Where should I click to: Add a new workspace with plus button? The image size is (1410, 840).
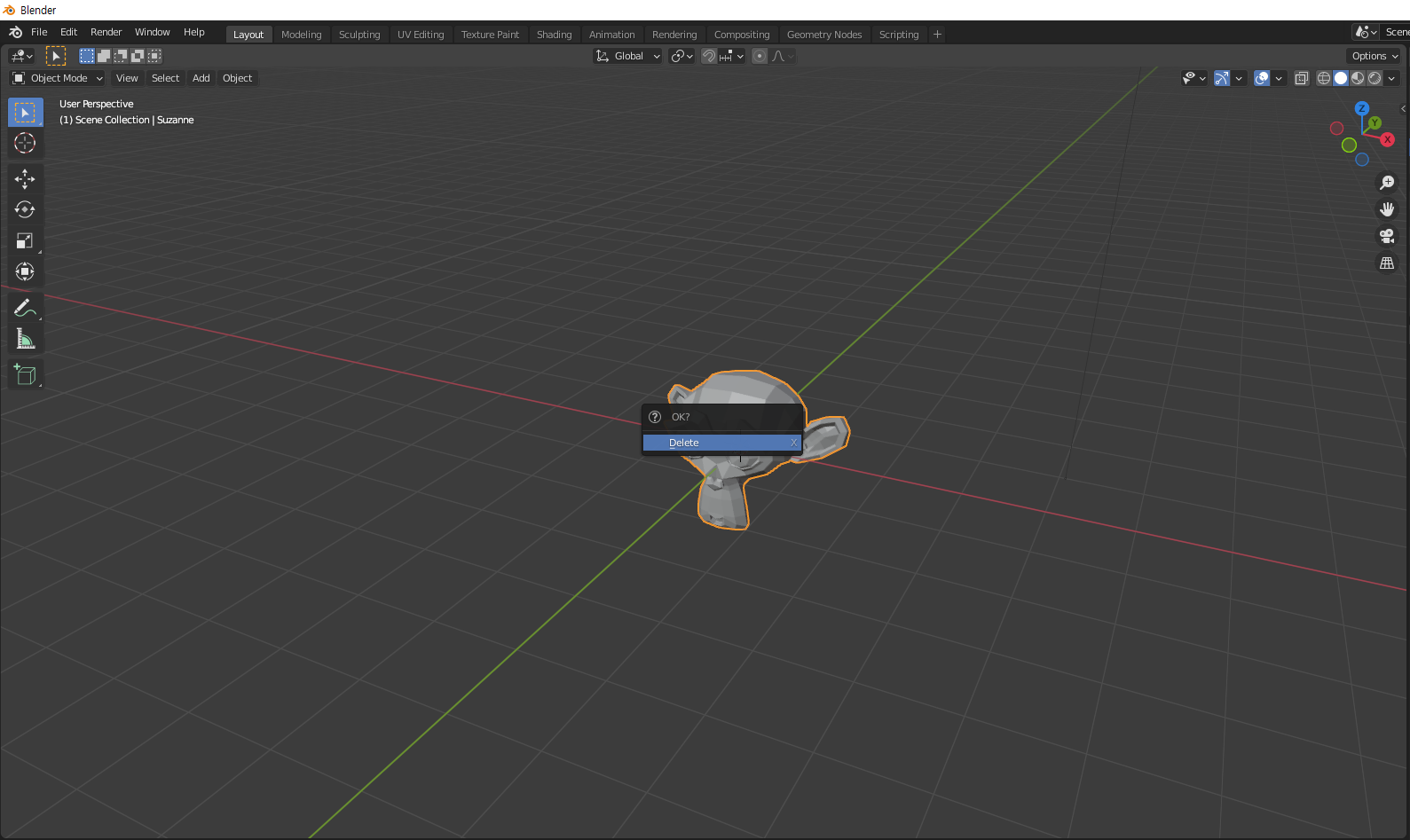[x=937, y=35]
